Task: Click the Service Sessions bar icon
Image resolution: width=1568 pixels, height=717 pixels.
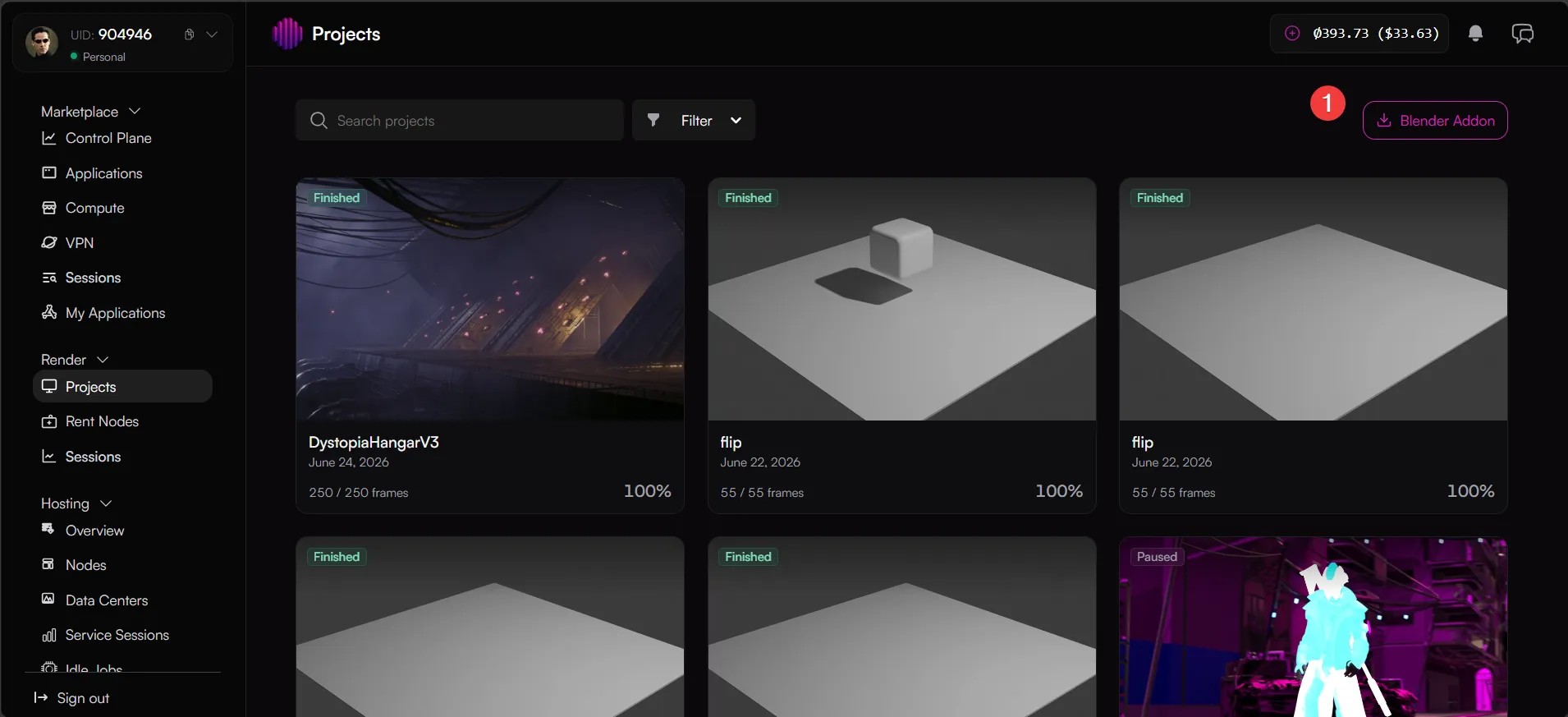Action: (x=49, y=635)
